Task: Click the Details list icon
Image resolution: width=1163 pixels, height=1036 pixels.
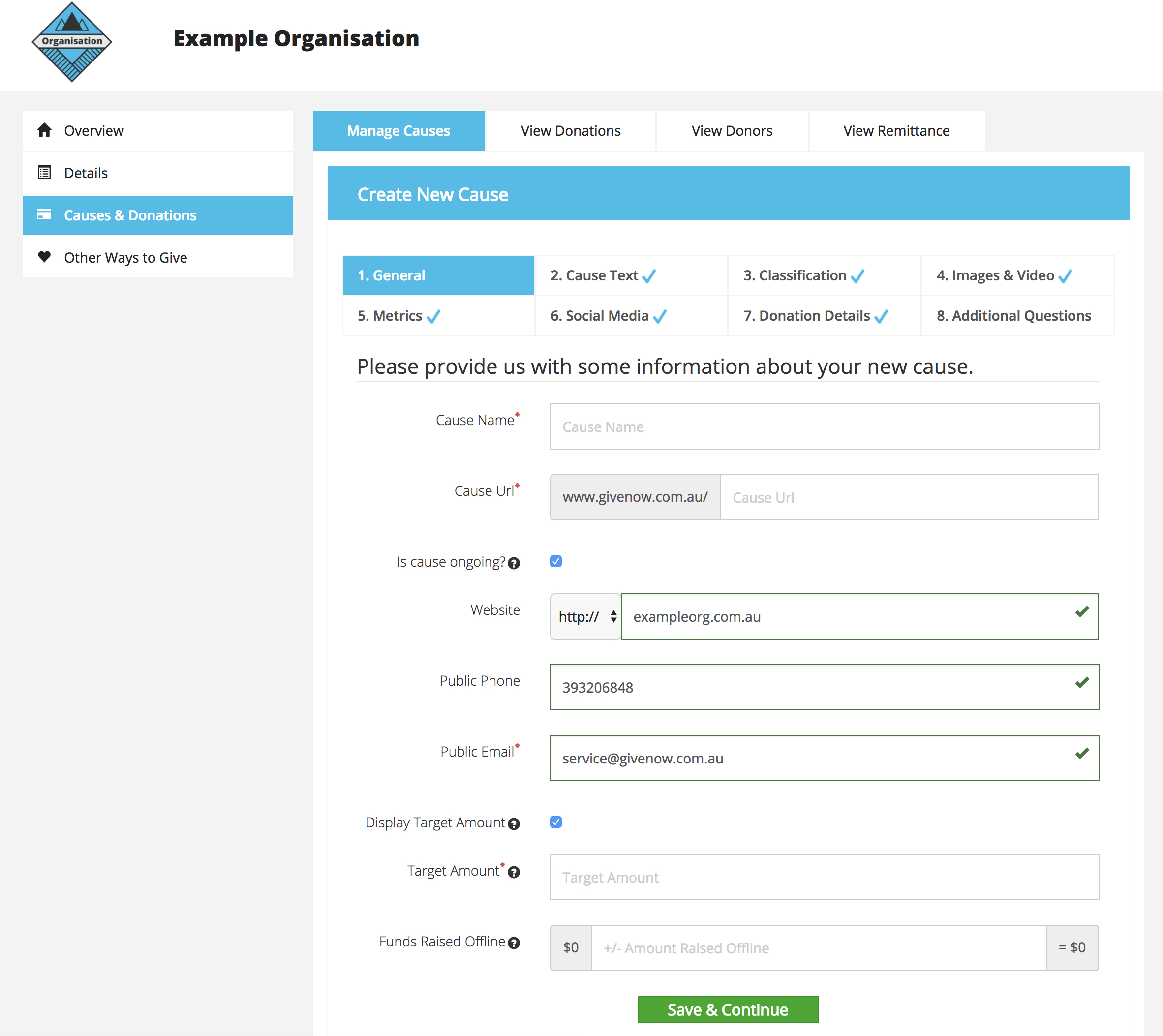Action: coord(44,173)
